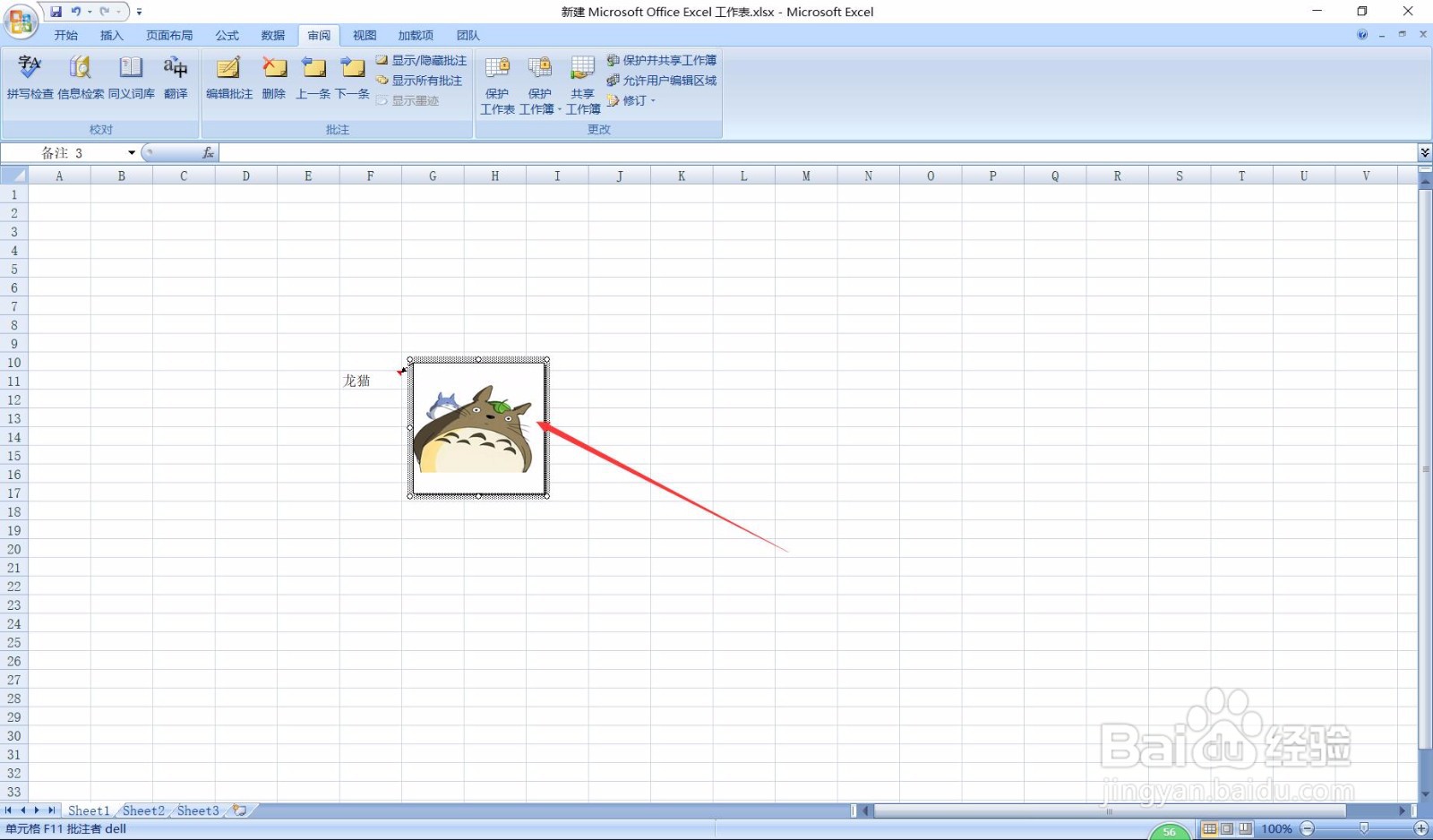Click the 100% zoom level

click(1276, 829)
